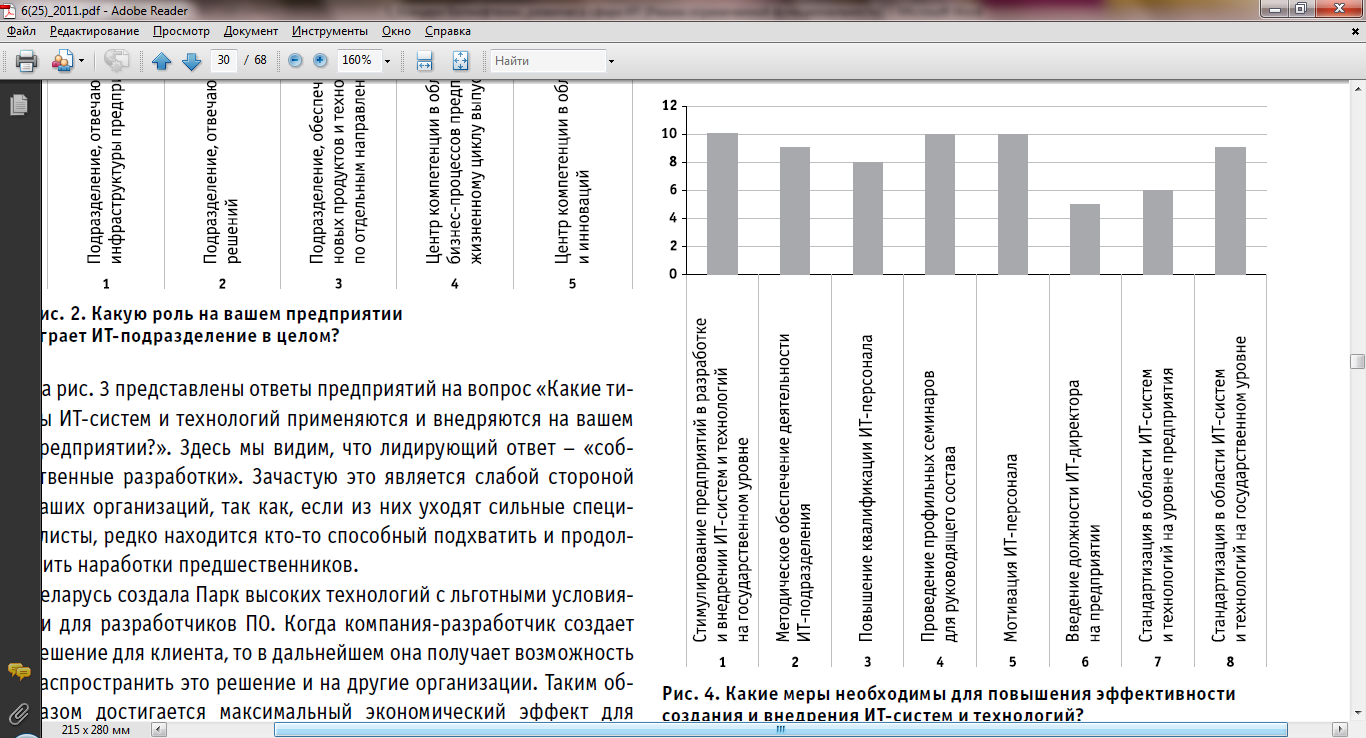Print the document with the printer icon
1366x738 pixels.
coord(26,61)
